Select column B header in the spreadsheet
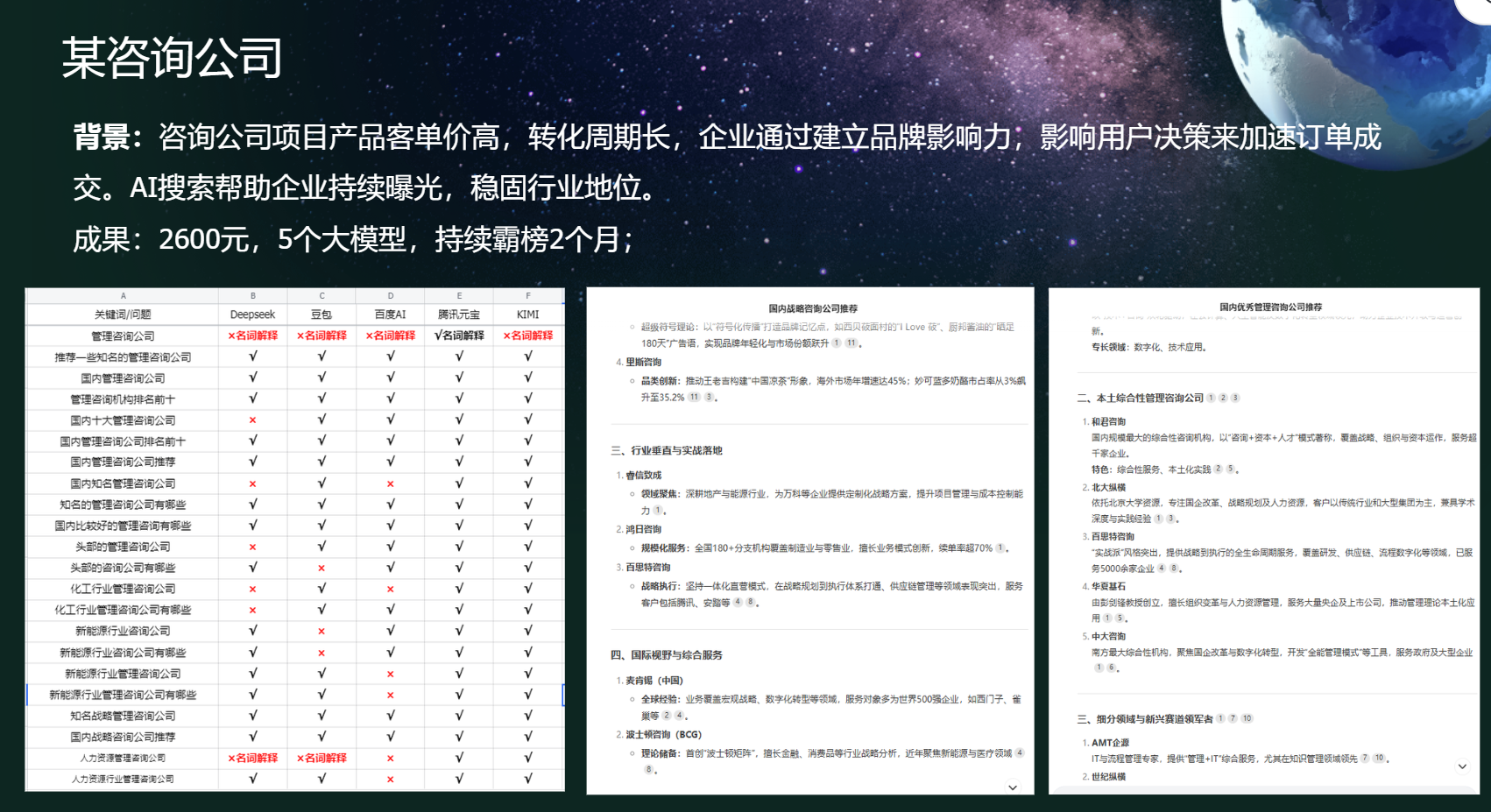1491x812 pixels. (x=253, y=296)
